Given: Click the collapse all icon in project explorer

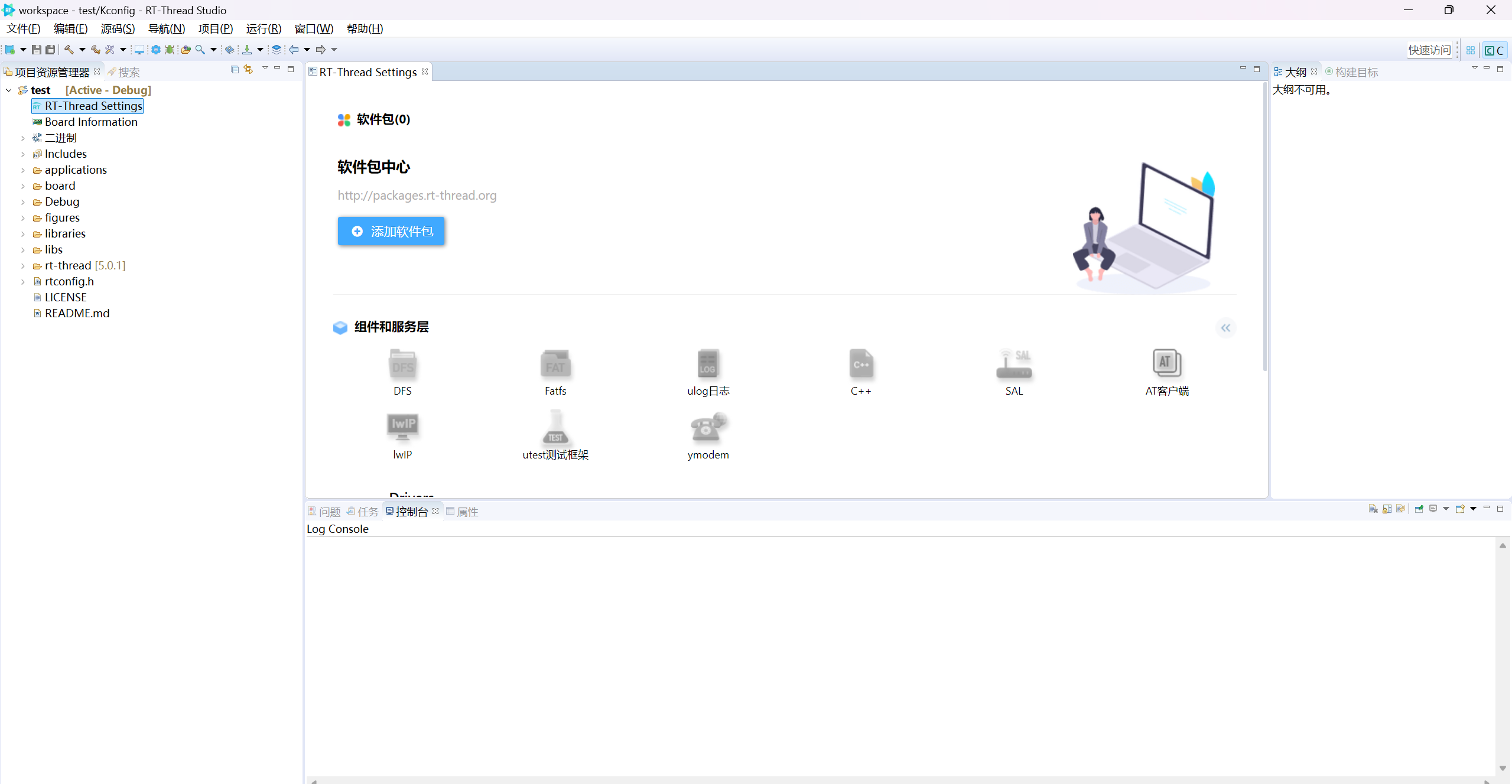Looking at the screenshot, I should click(x=235, y=70).
